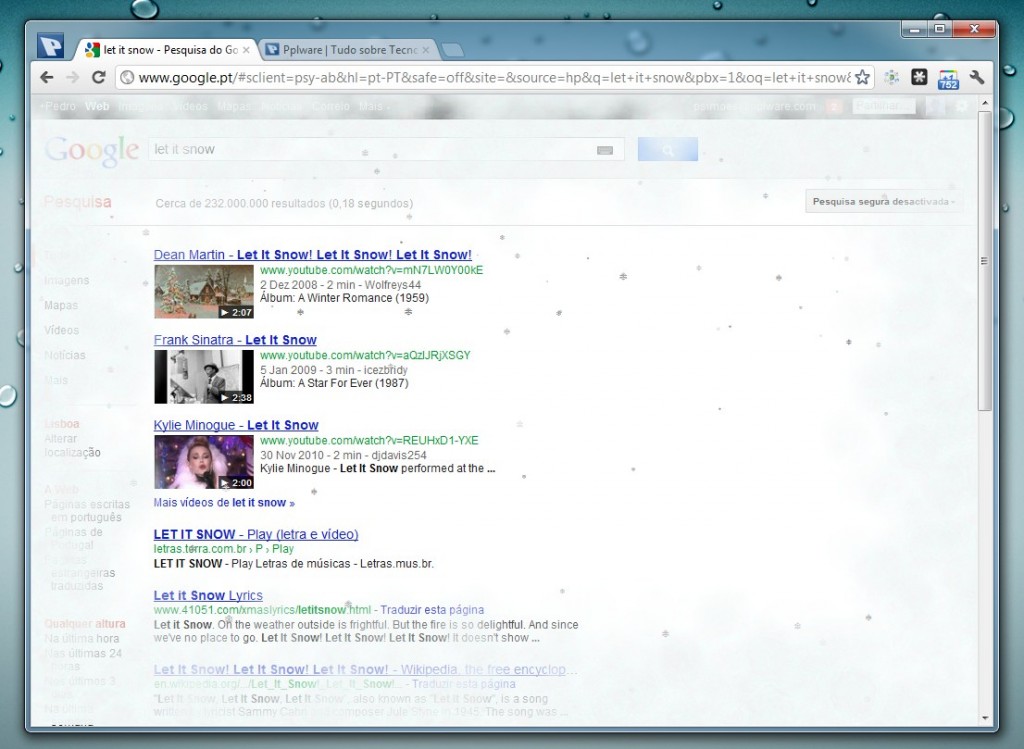Screen dimensions: 1024x749
Task: Click the letras.terra.com.br breadcrumb URL
Action: [223, 549]
